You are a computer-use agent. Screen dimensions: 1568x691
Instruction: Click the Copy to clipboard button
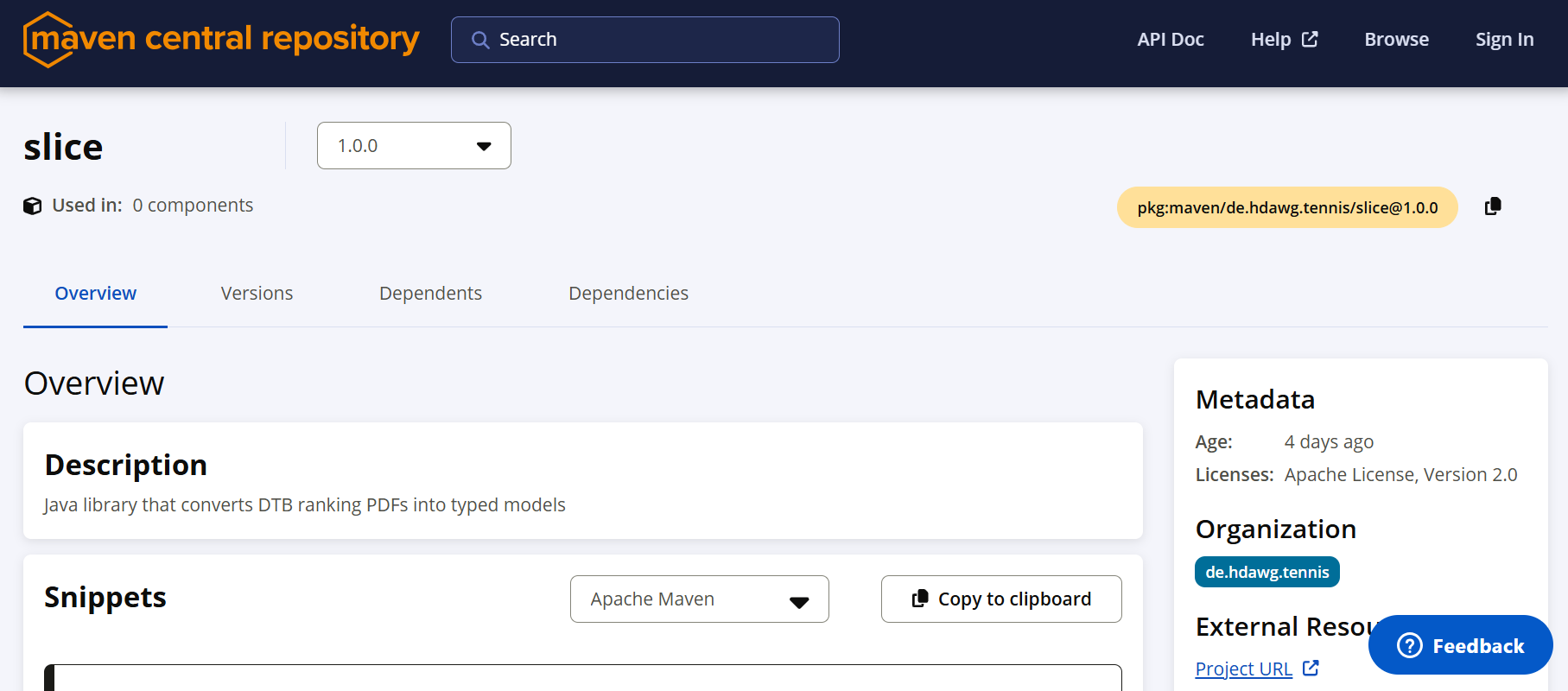[1001, 599]
